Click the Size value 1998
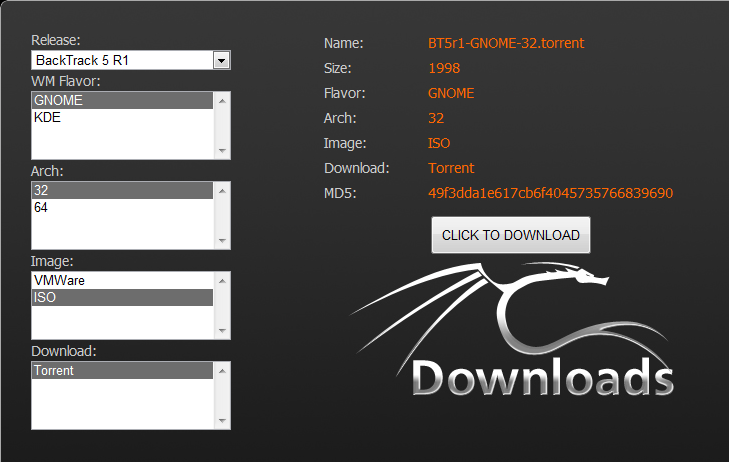This screenshot has width=729, height=462. click(x=444, y=68)
